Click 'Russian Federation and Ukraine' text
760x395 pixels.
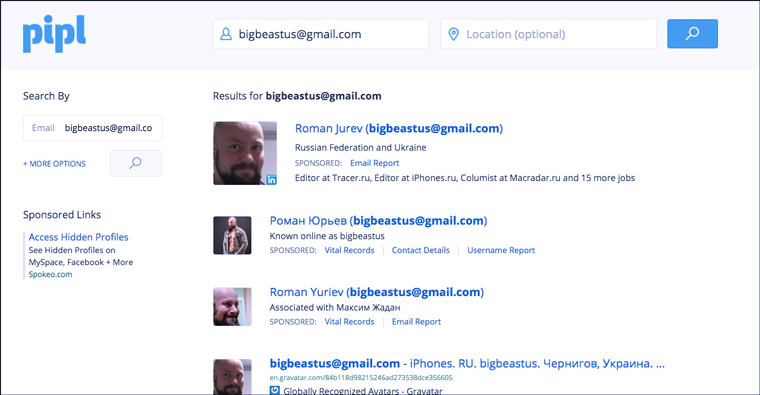coord(361,147)
